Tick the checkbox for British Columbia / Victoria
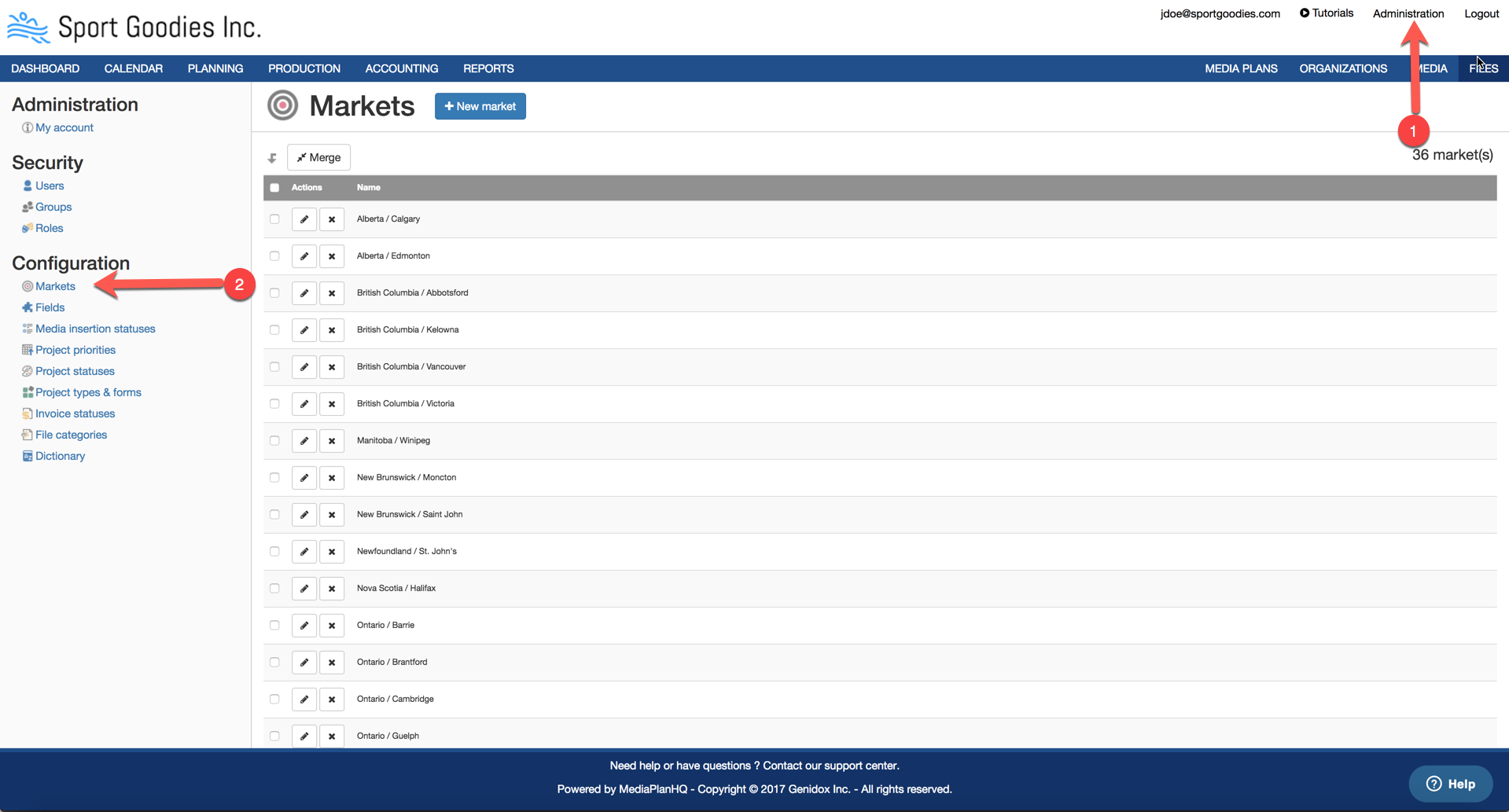 (x=274, y=404)
